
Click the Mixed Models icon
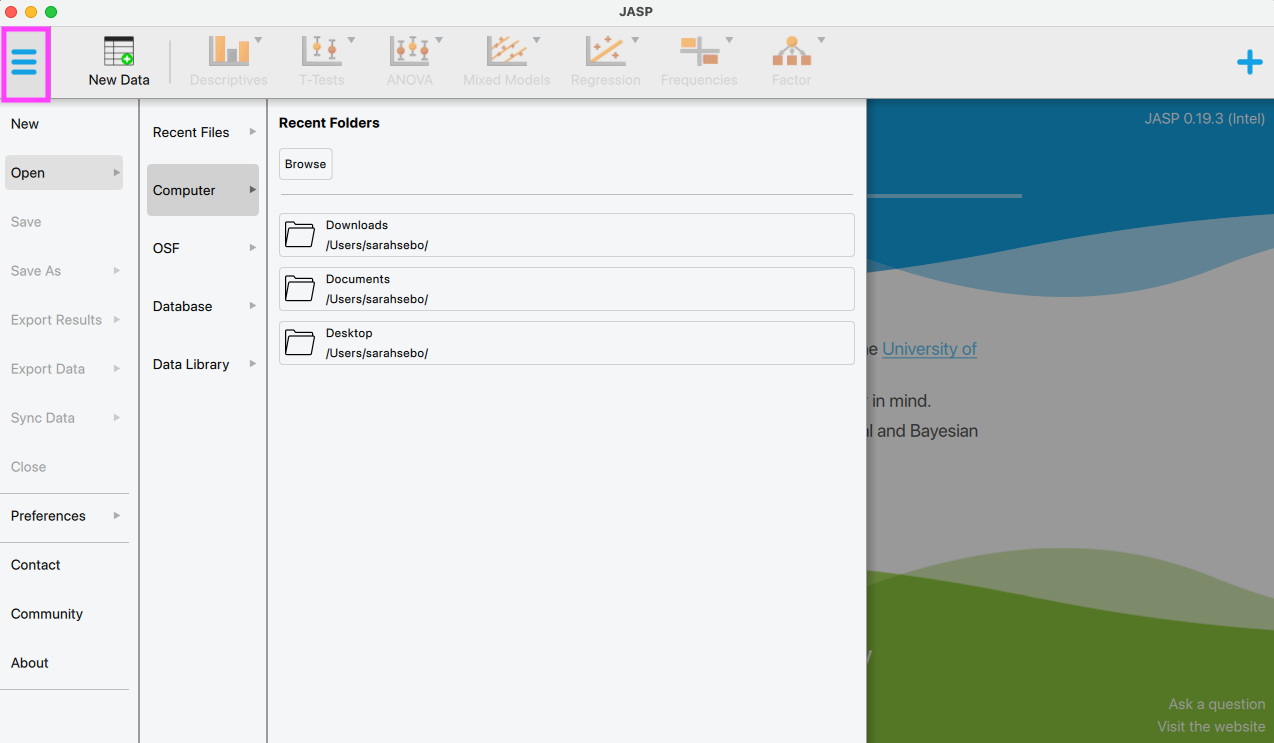[507, 53]
